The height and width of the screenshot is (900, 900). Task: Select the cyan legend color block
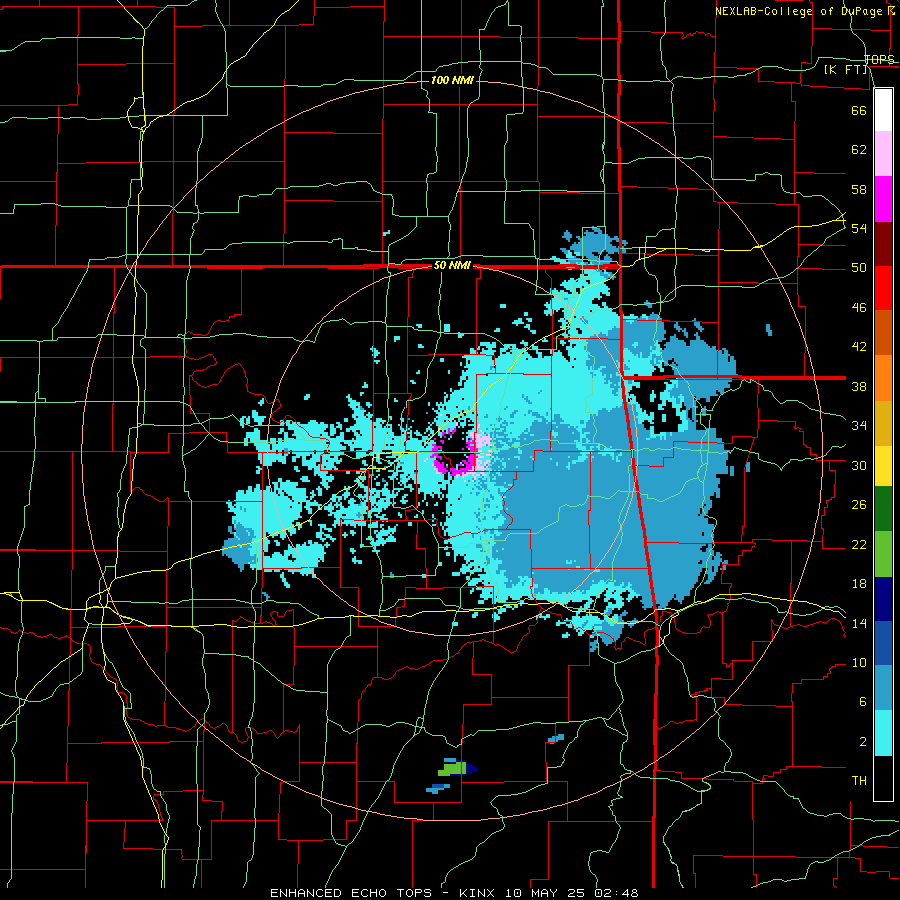883,733
